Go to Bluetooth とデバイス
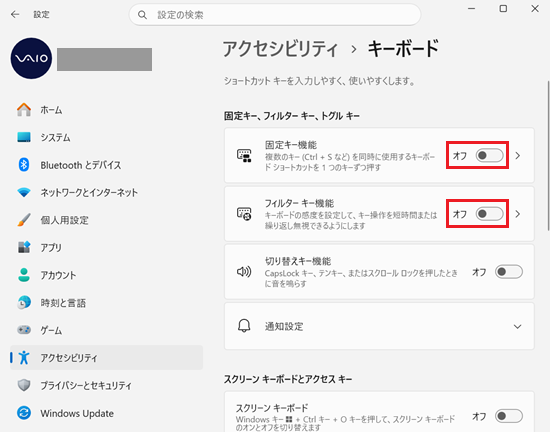 tap(106, 164)
